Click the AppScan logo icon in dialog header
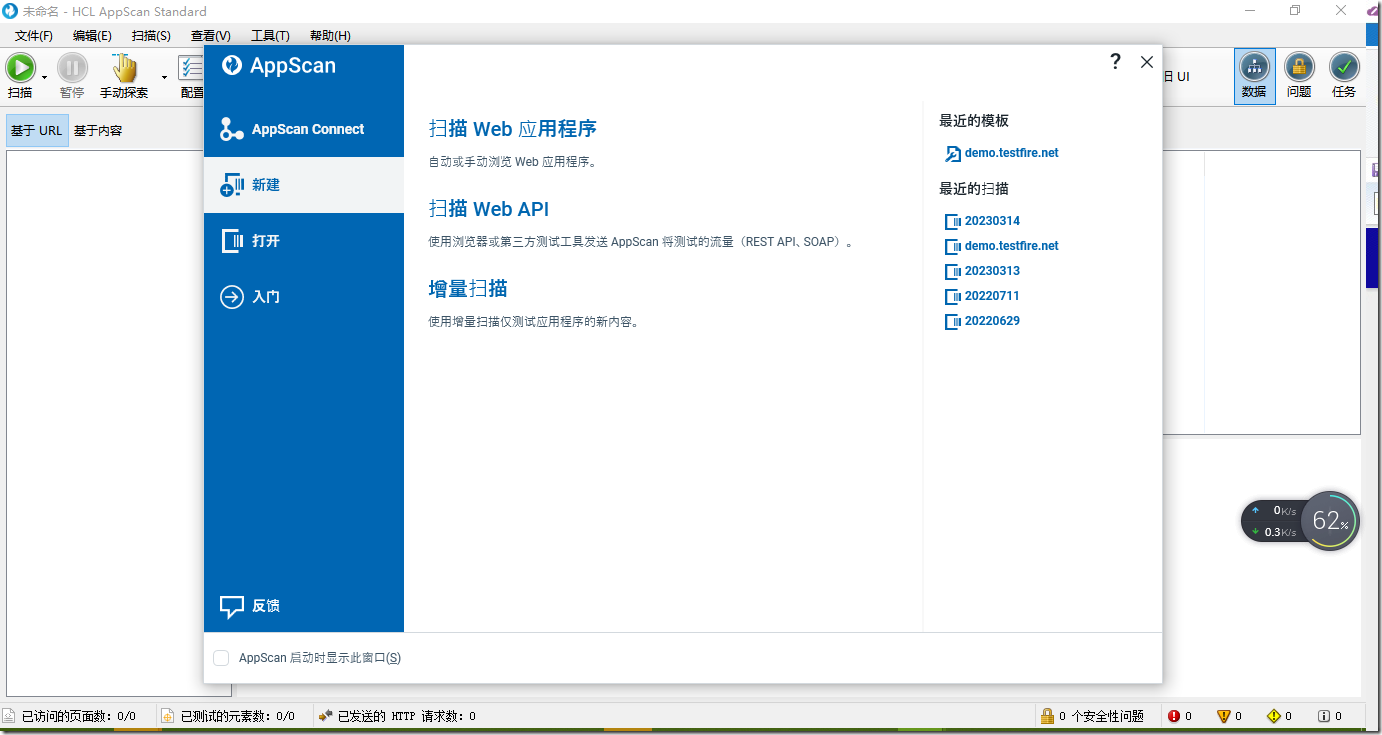The height and width of the screenshot is (735, 1382). point(232,65)
